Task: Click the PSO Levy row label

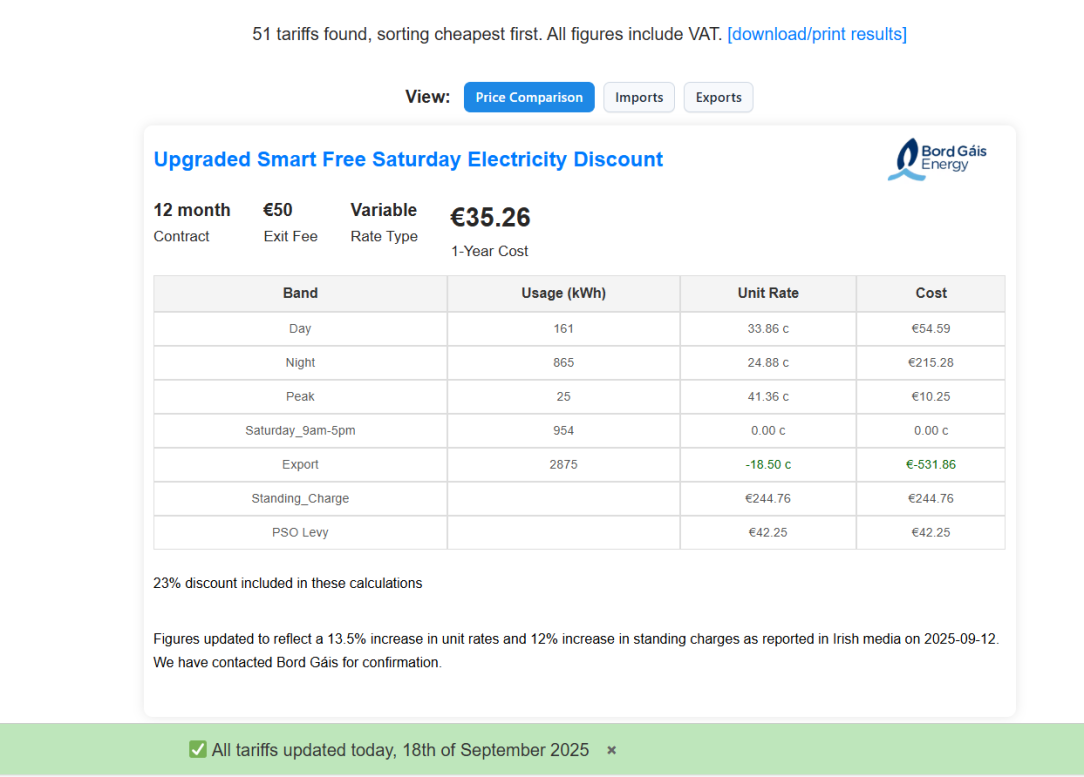Action: (x=300, y=532)
